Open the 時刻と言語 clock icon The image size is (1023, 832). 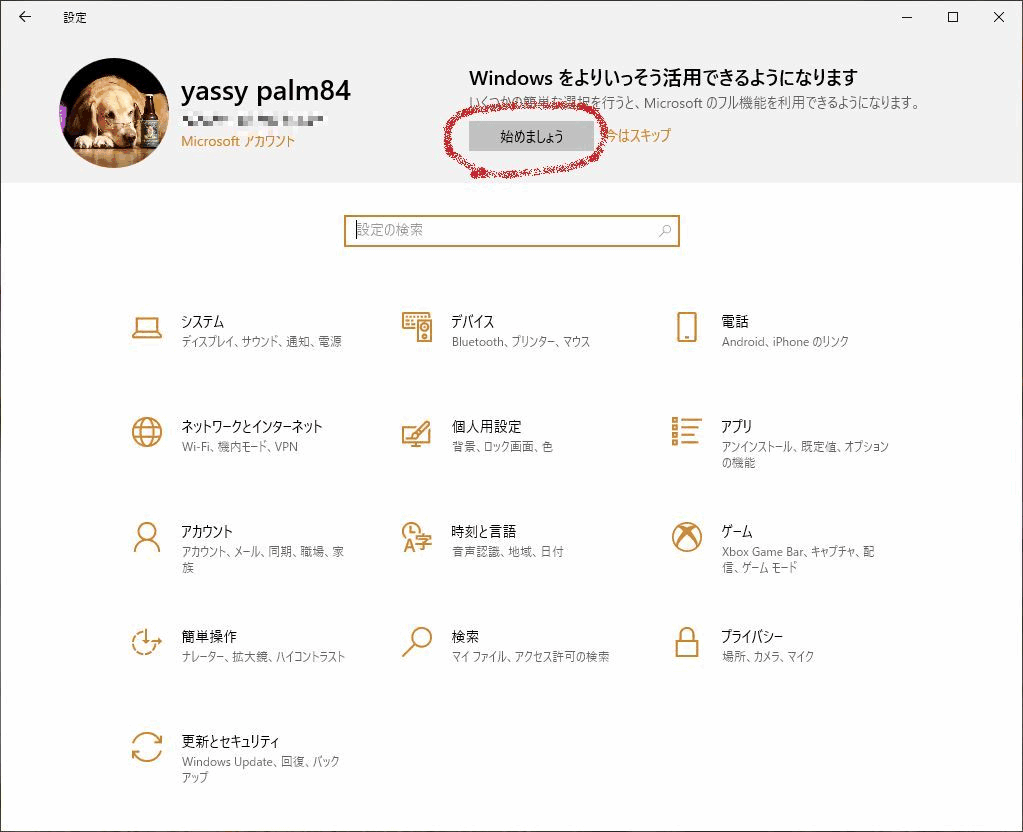417,537
